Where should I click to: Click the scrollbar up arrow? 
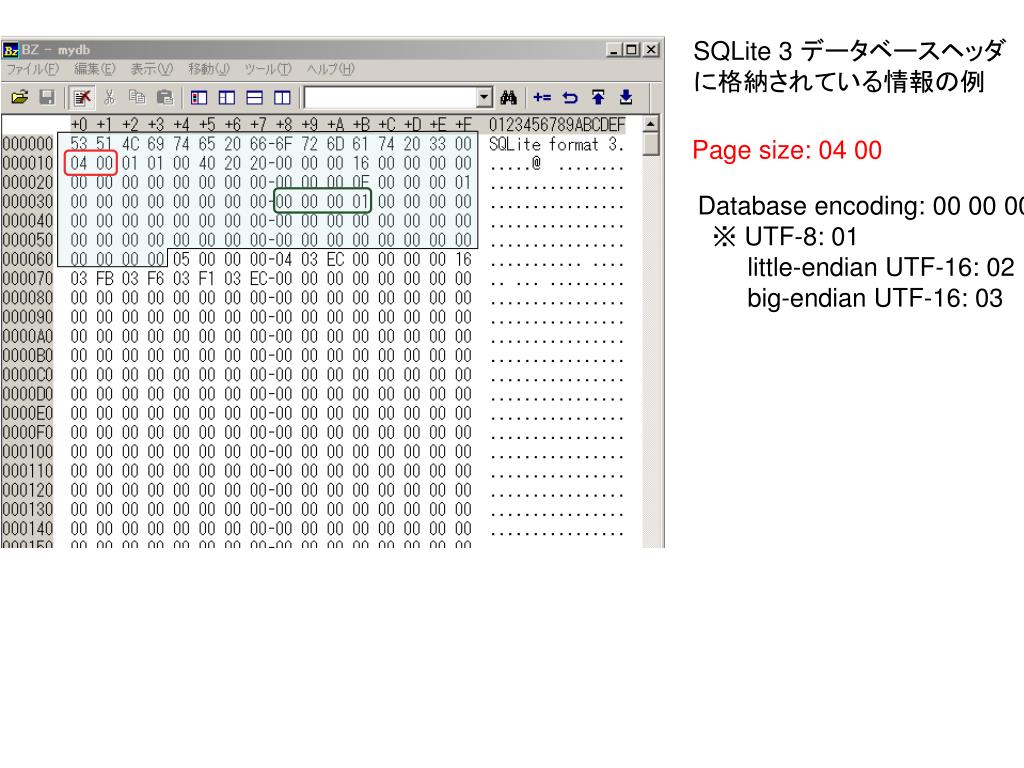click(x=650, y=123)
